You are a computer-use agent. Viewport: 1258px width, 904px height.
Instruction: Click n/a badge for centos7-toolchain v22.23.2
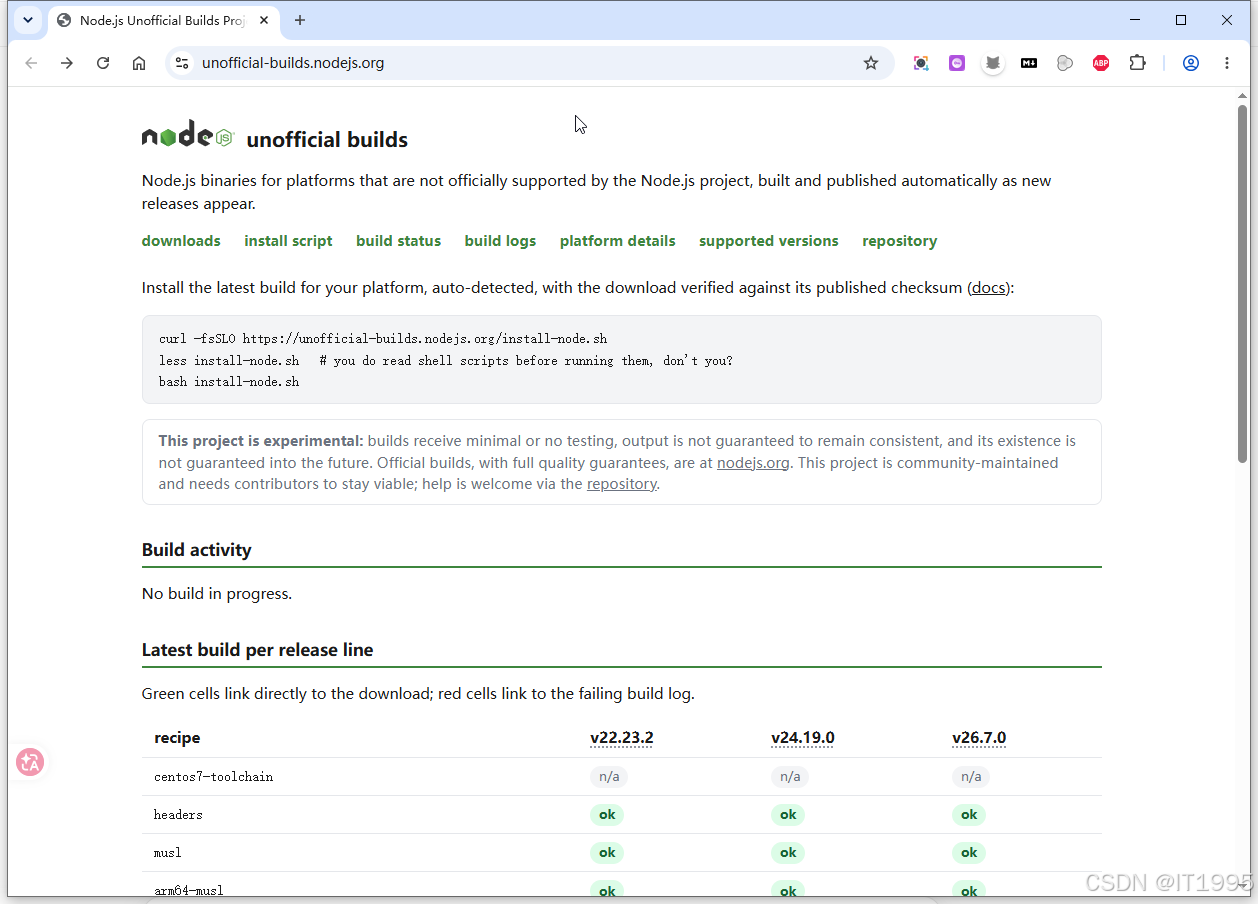pos(609,776)
